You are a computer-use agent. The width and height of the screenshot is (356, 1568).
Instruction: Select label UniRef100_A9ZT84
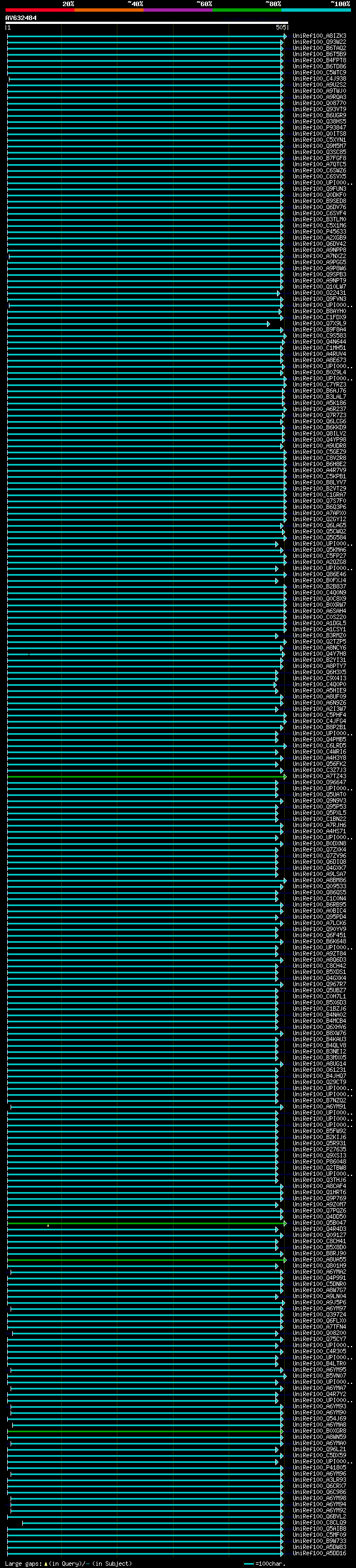[319, 953]
